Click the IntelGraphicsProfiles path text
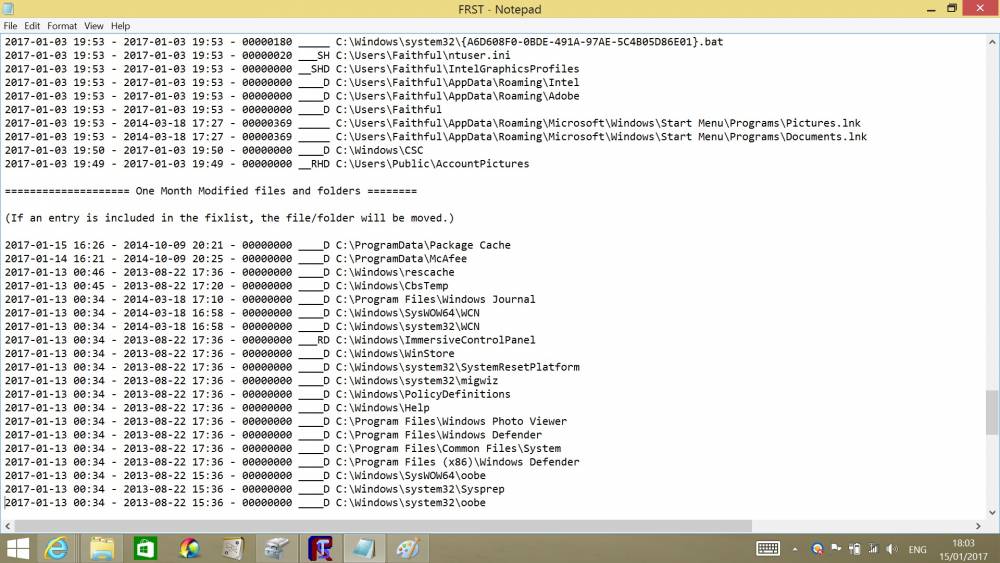The width and height of the screenshot is (1000, 563). click(x=457, y=69)
